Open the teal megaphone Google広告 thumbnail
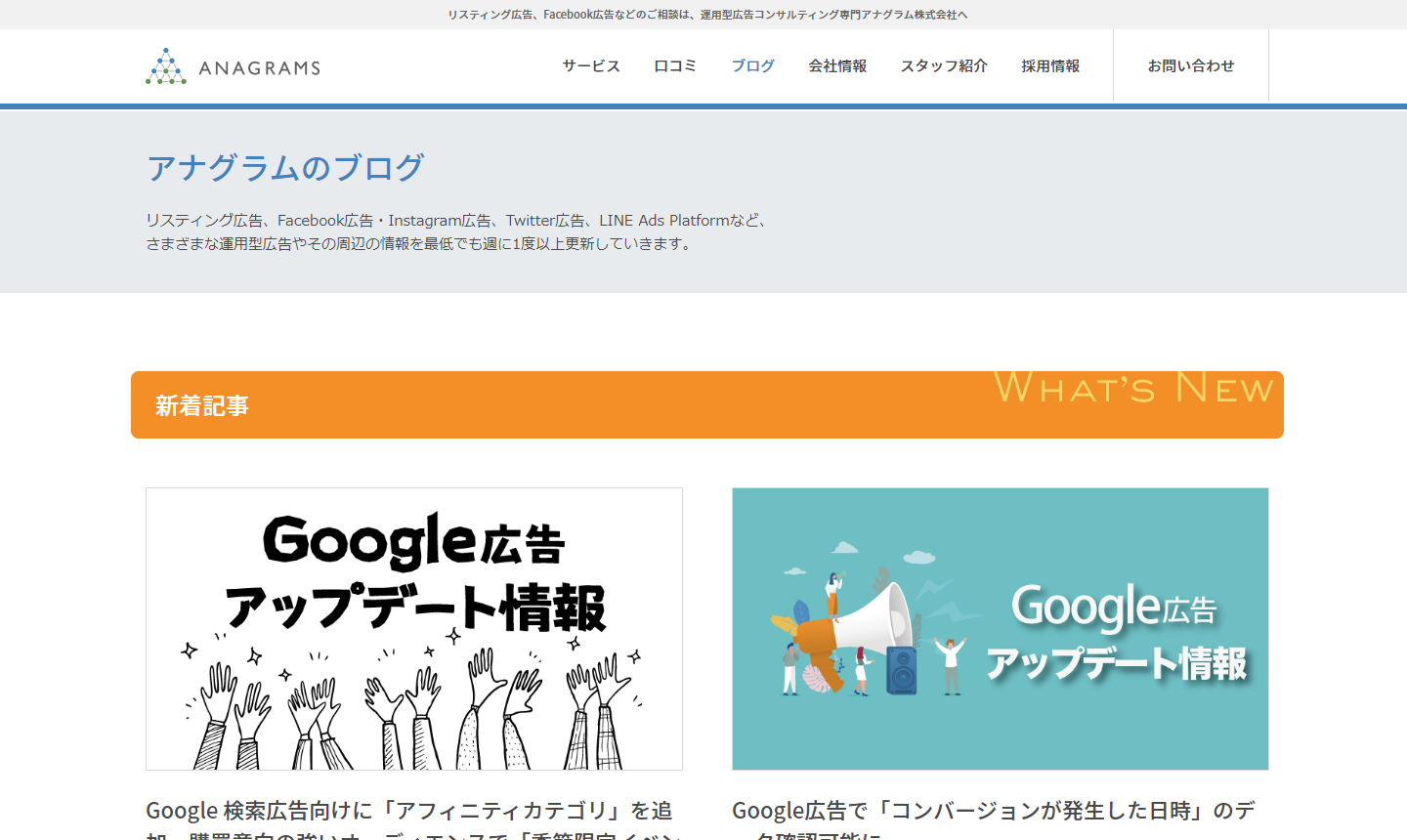The width and height of the screenshot is (1407, 840). coord(1001,629)
